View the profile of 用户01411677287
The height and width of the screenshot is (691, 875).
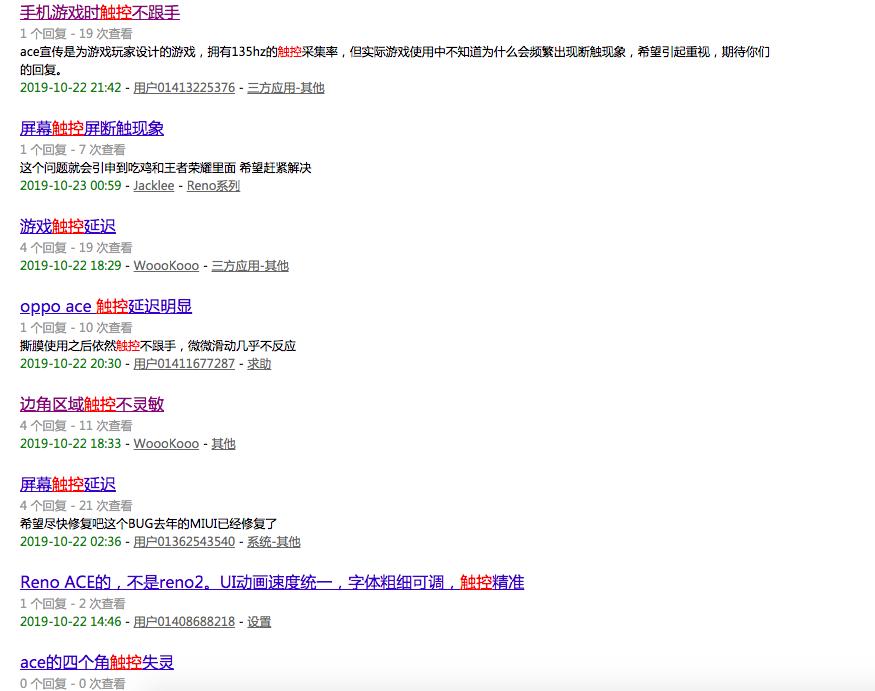tap(182, 363)
